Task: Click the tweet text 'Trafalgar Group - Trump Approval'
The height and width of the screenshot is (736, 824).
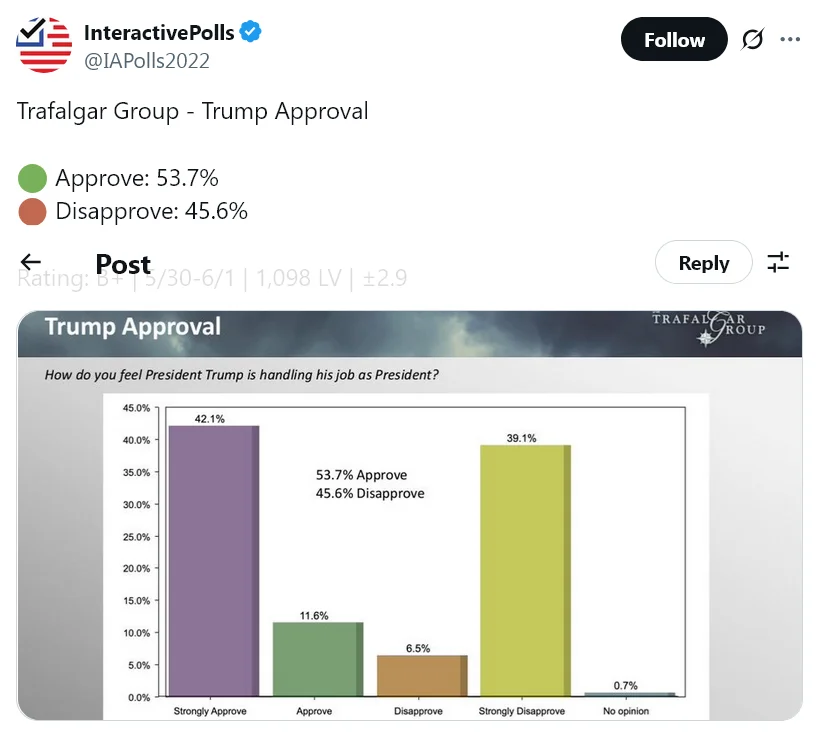Action: [193, 111]
